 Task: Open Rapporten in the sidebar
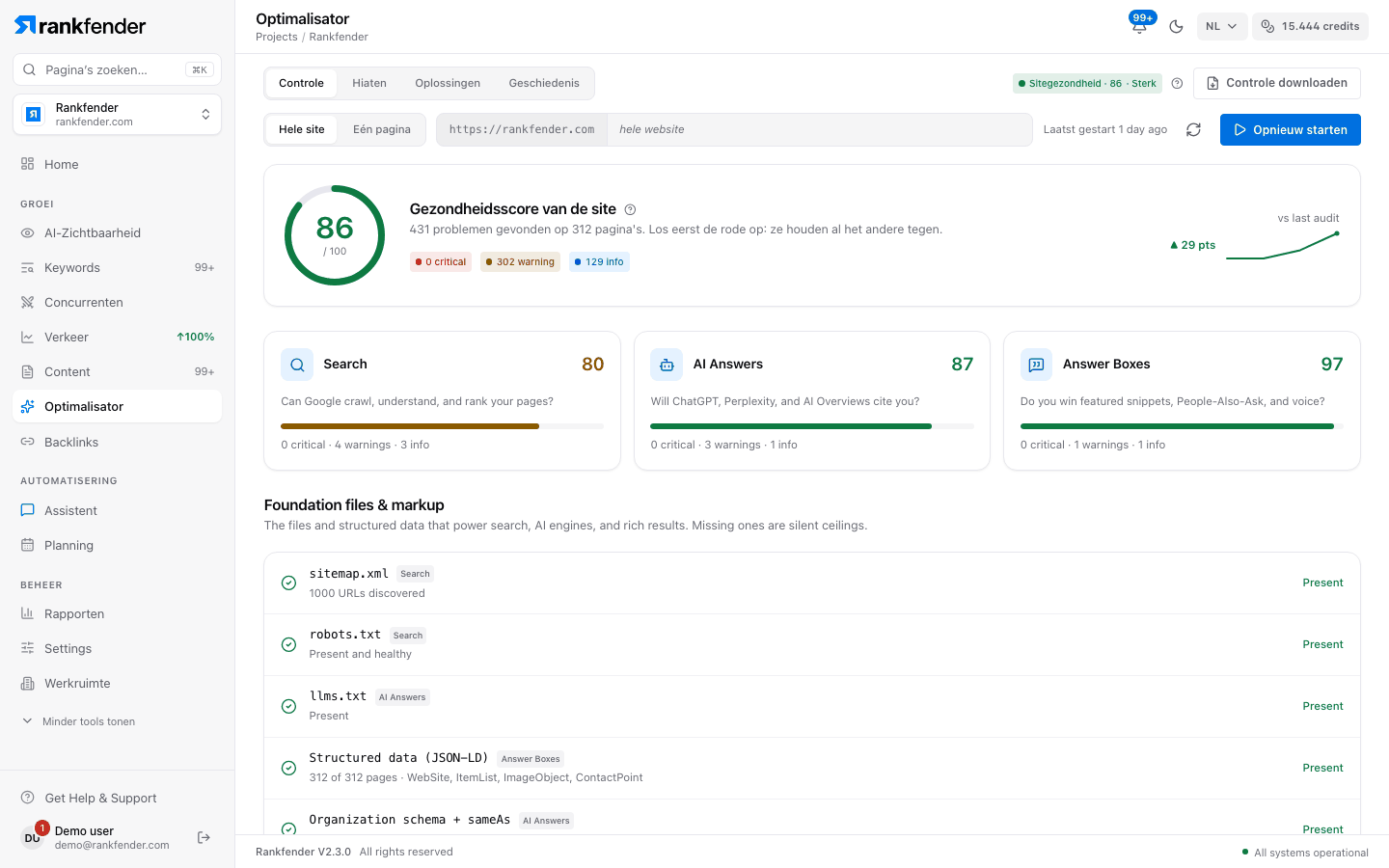pyautogui.click(x=117, y=613)
